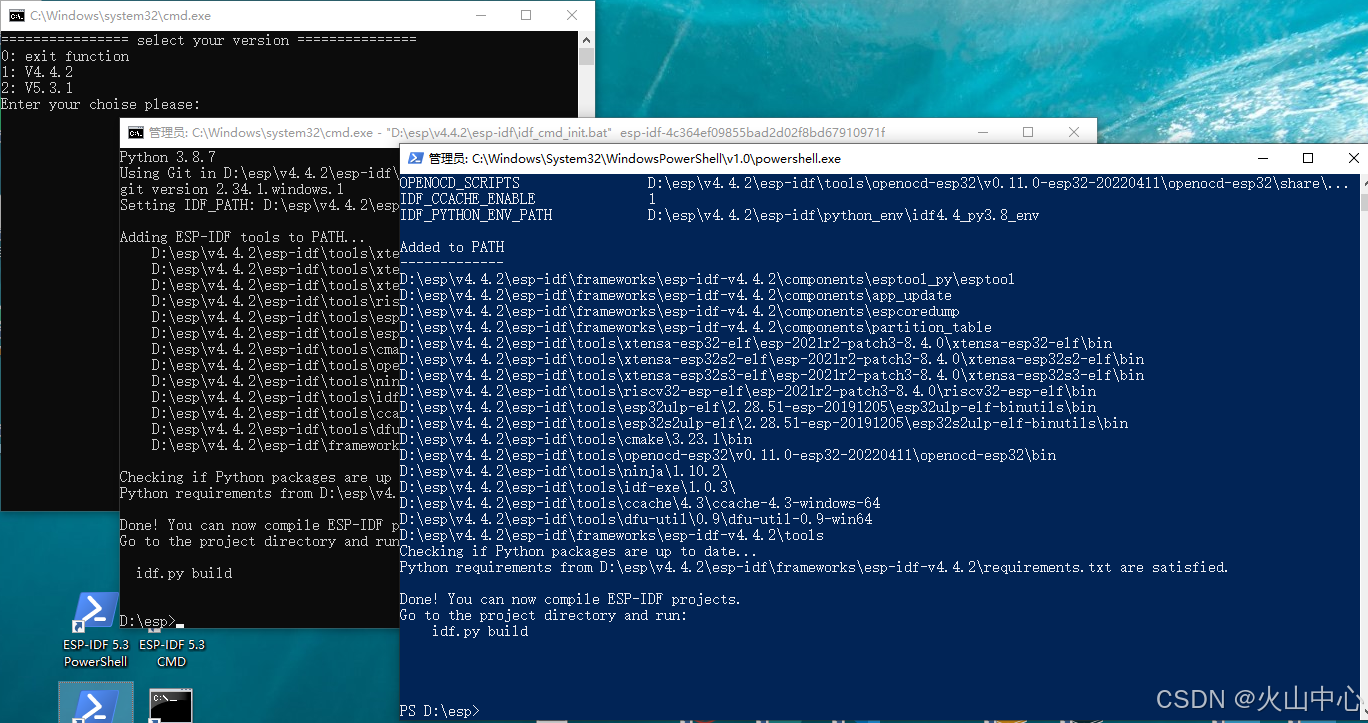Click the path line ending in xtensa-esp32s2-elf\bin
The height and width of the screenshot is (723, 1368).
(x=771, y=359)
